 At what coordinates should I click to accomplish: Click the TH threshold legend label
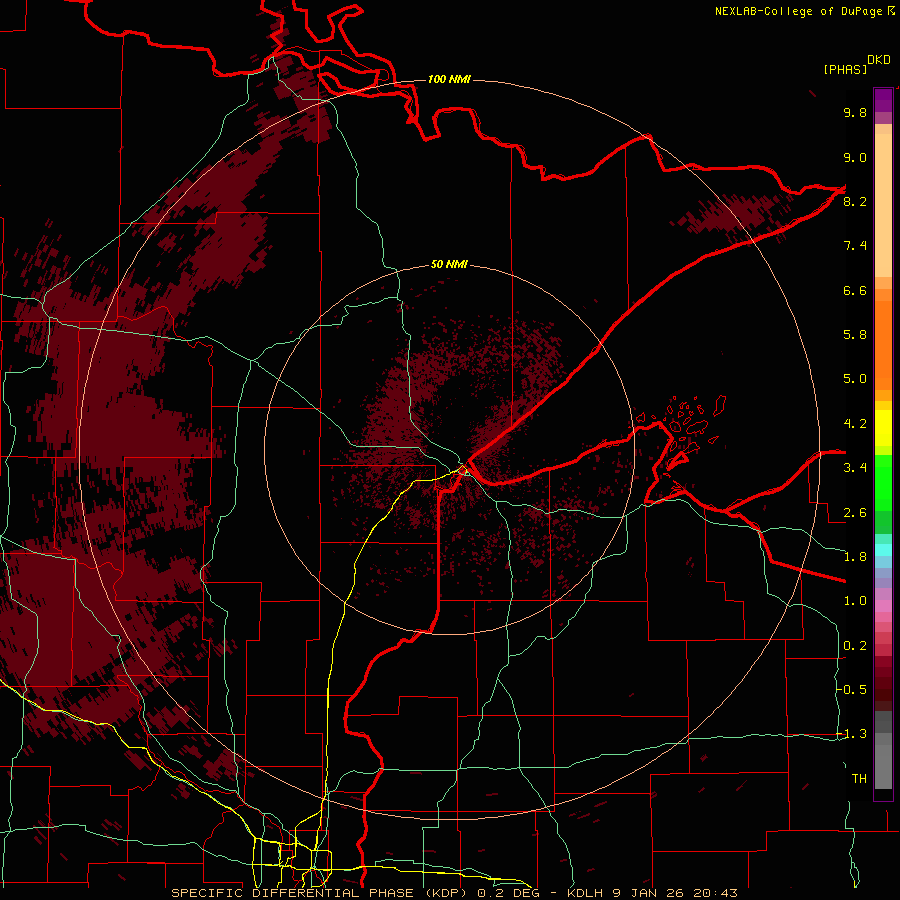click(x=859, y=779)
